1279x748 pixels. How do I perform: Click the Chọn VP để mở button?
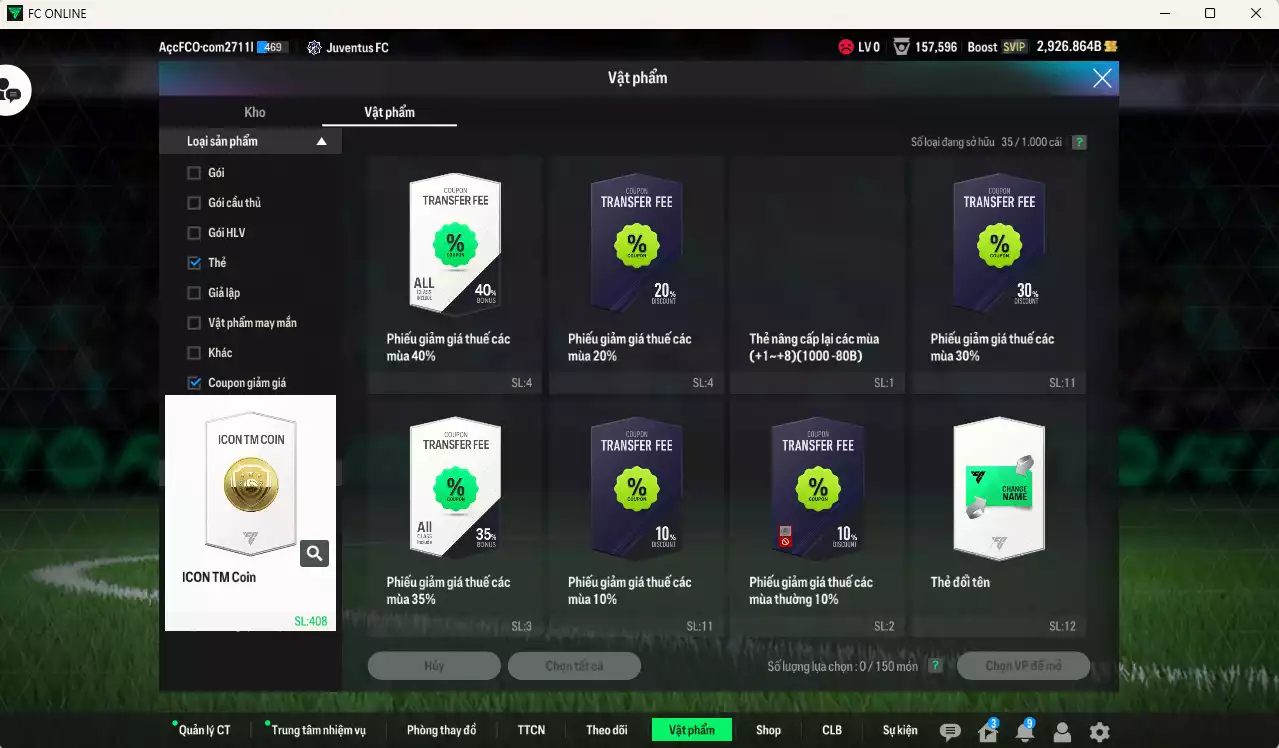click(1023, 666)
